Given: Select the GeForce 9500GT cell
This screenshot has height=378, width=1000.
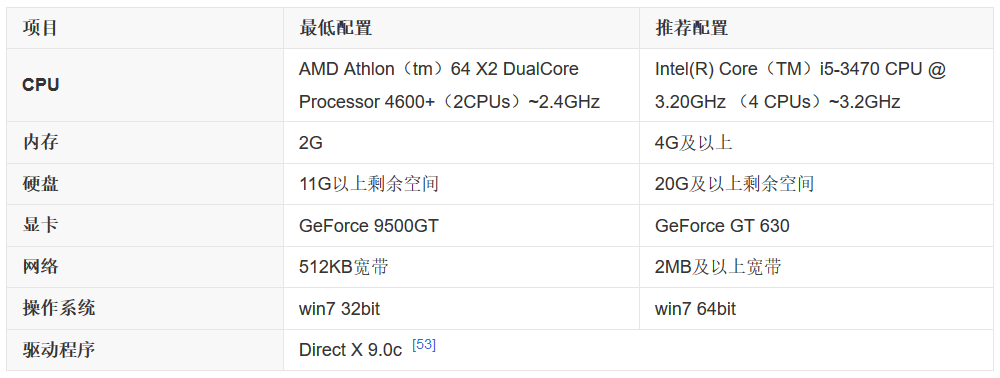Looking at the screenshot, I should 461,225.
